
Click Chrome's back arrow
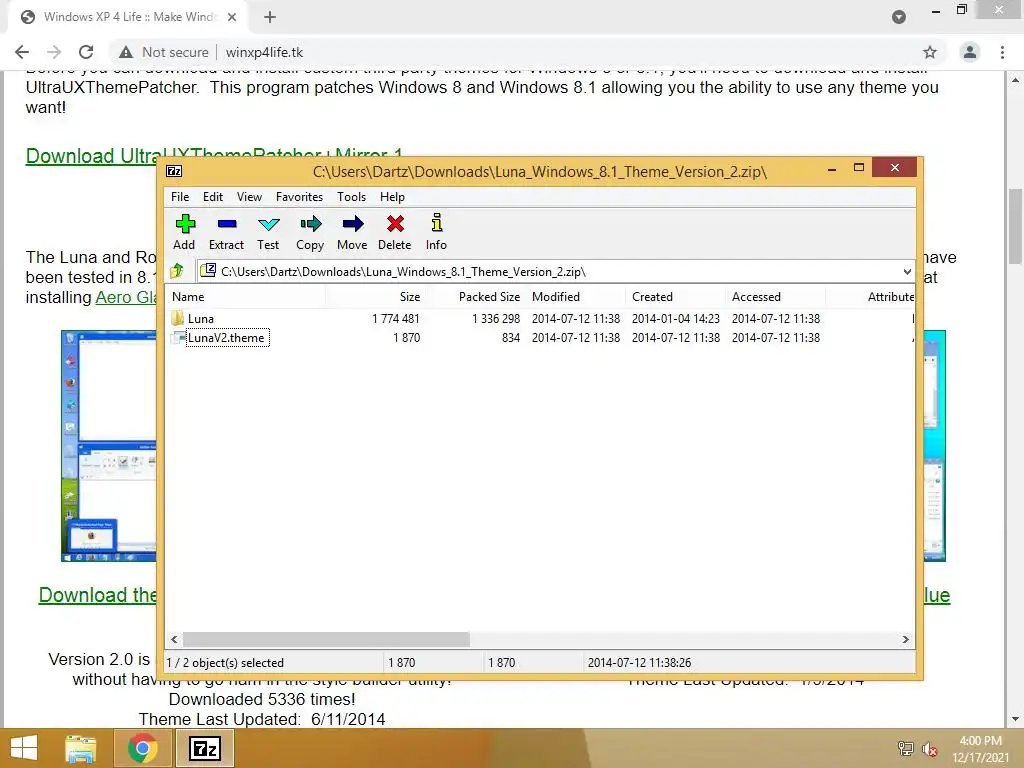22,52
